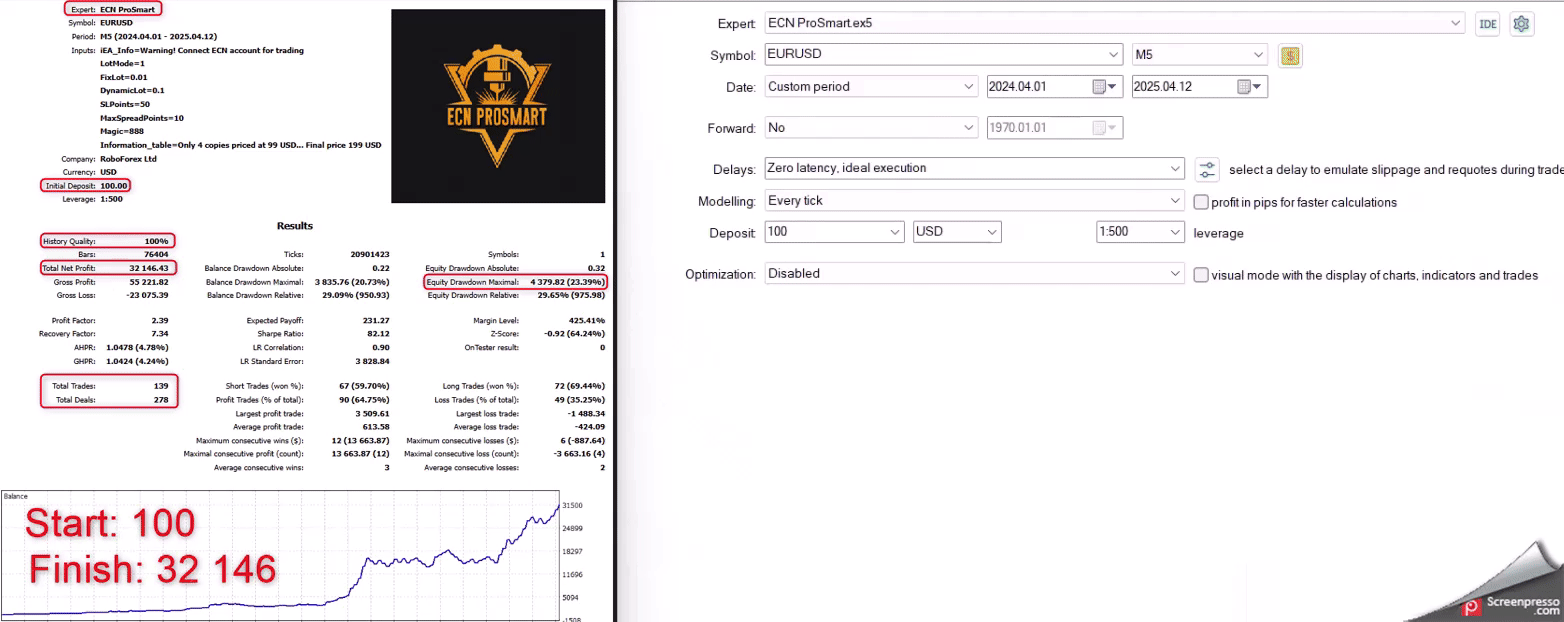Click the Company RoboForex Ltd text
Viewport: 1564px width, 622px height.
click(129, 159)
